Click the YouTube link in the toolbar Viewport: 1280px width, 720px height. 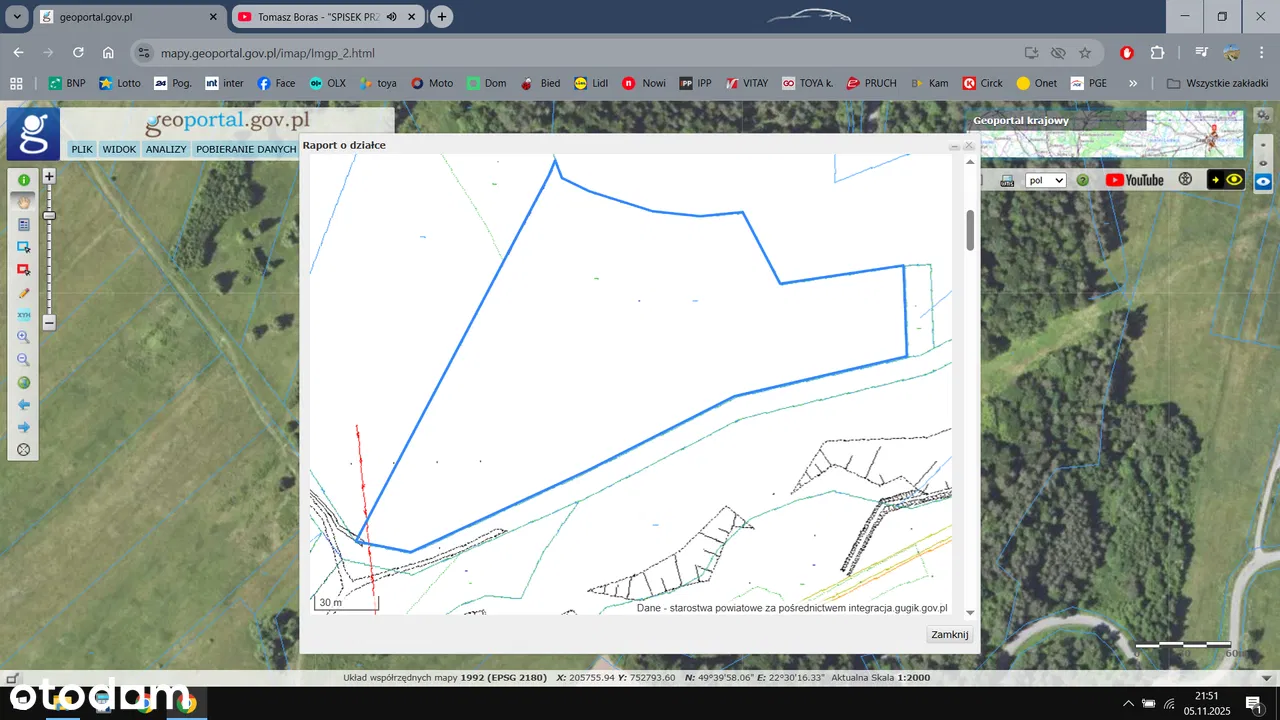(1135, 180)
